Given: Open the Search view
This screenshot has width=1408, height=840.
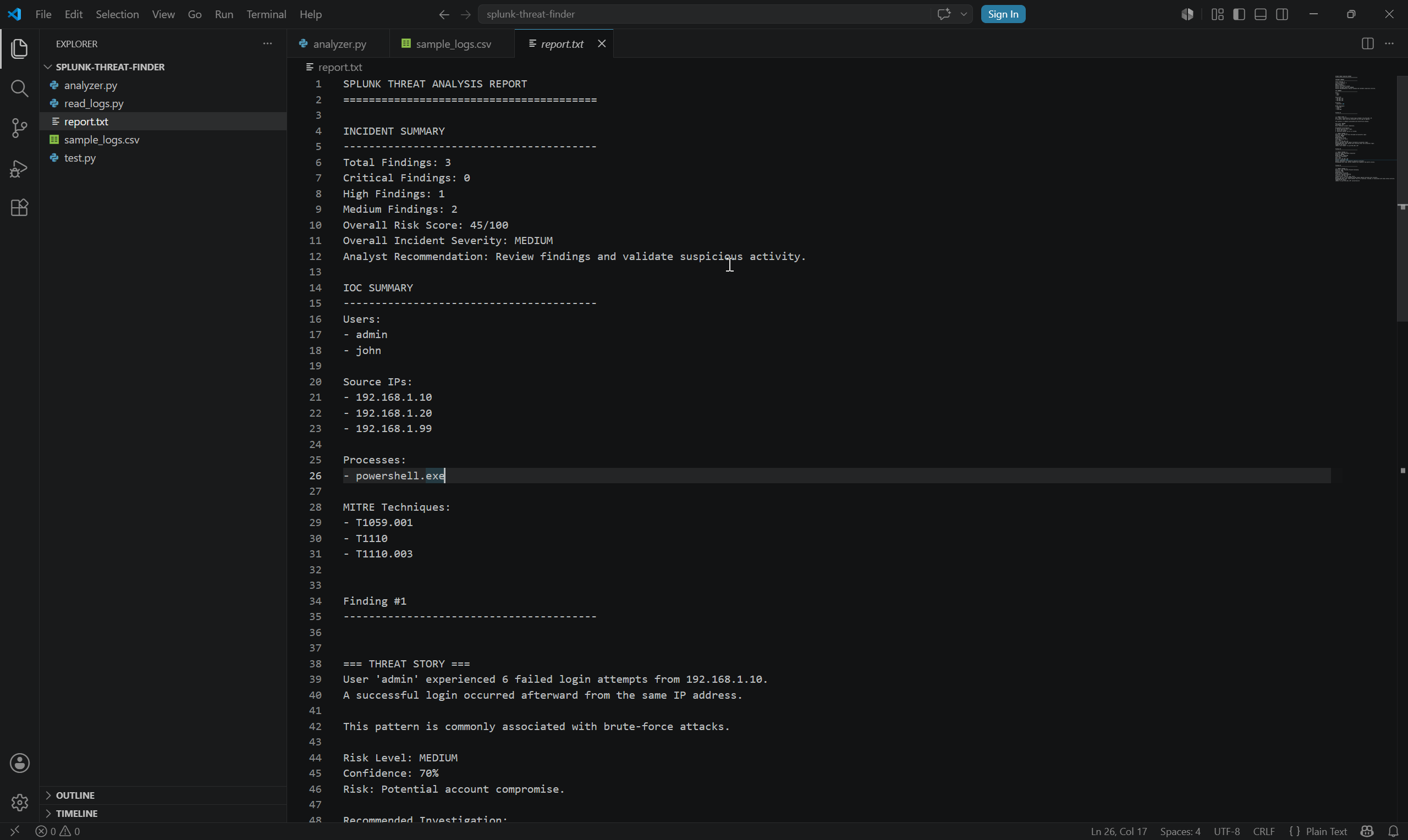Looking at the screenshot, I should (19, 89).
